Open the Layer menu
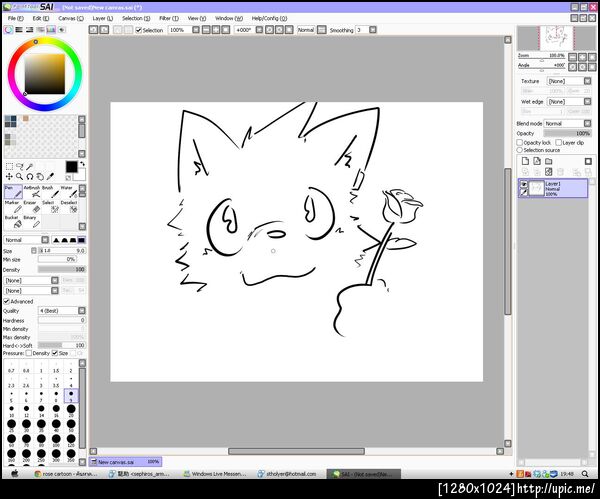Image resolution: width=600 pixels, height=499 pixels. [x=103, y=18]
